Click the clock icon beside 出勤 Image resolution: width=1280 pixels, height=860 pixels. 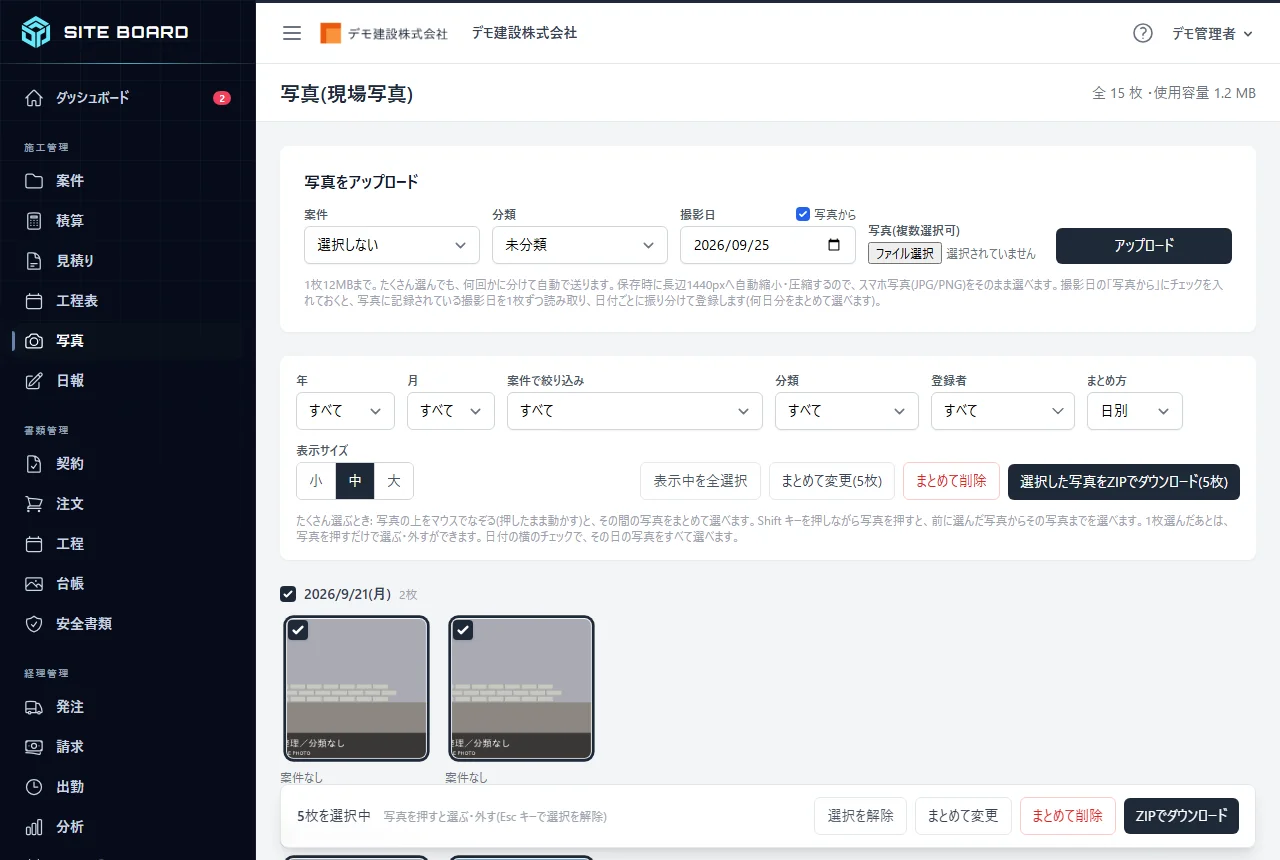tap(34, 787)
